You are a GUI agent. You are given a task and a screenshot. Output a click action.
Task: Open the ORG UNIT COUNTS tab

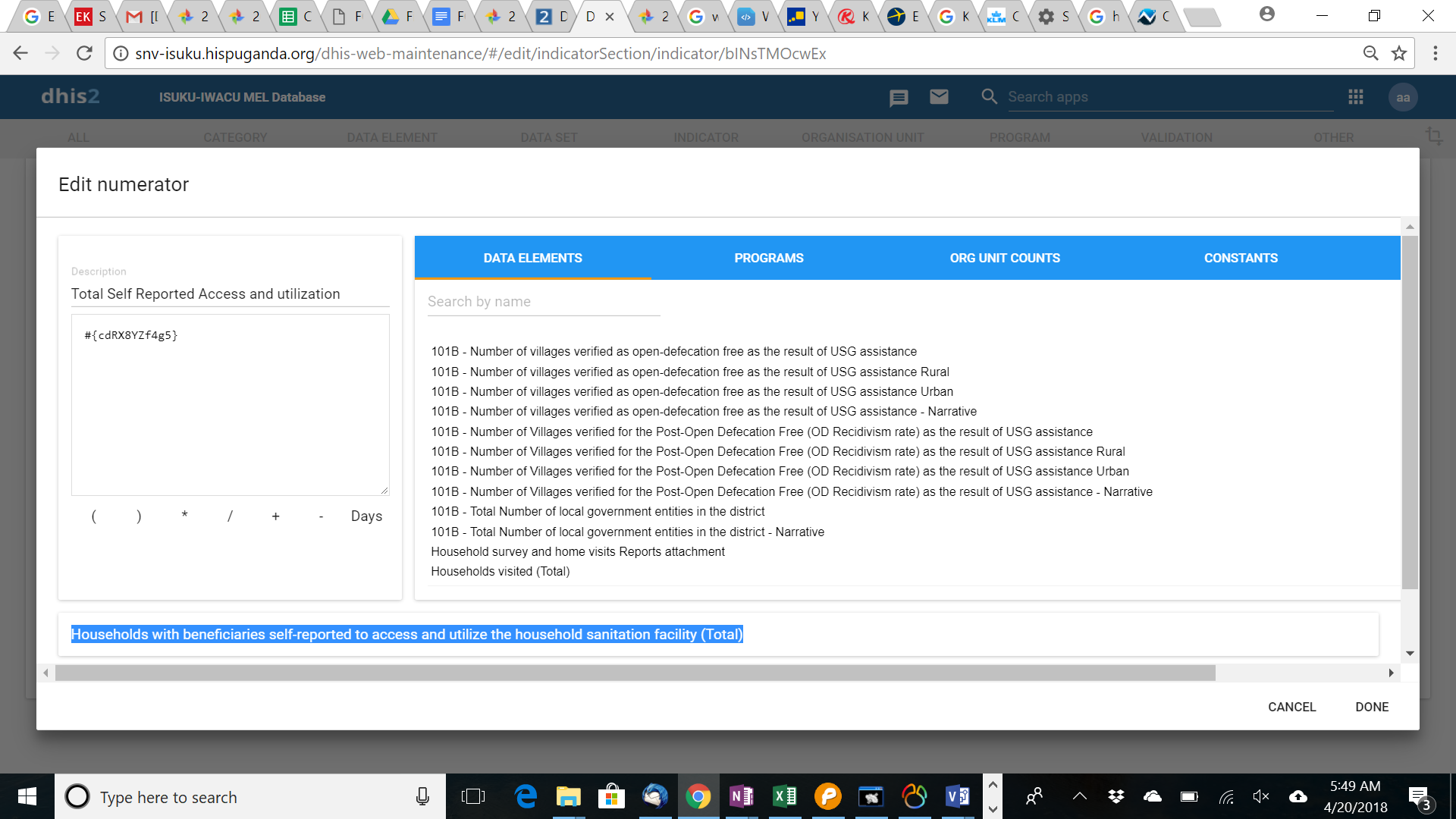click(1005, 258)
